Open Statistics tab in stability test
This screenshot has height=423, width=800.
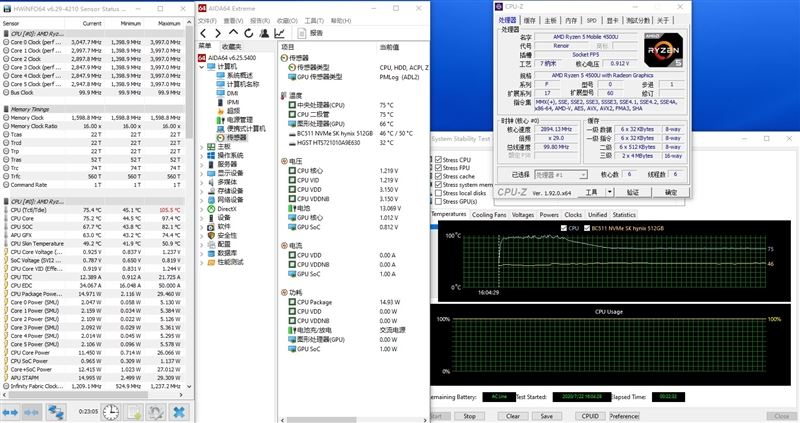(624, 215)
